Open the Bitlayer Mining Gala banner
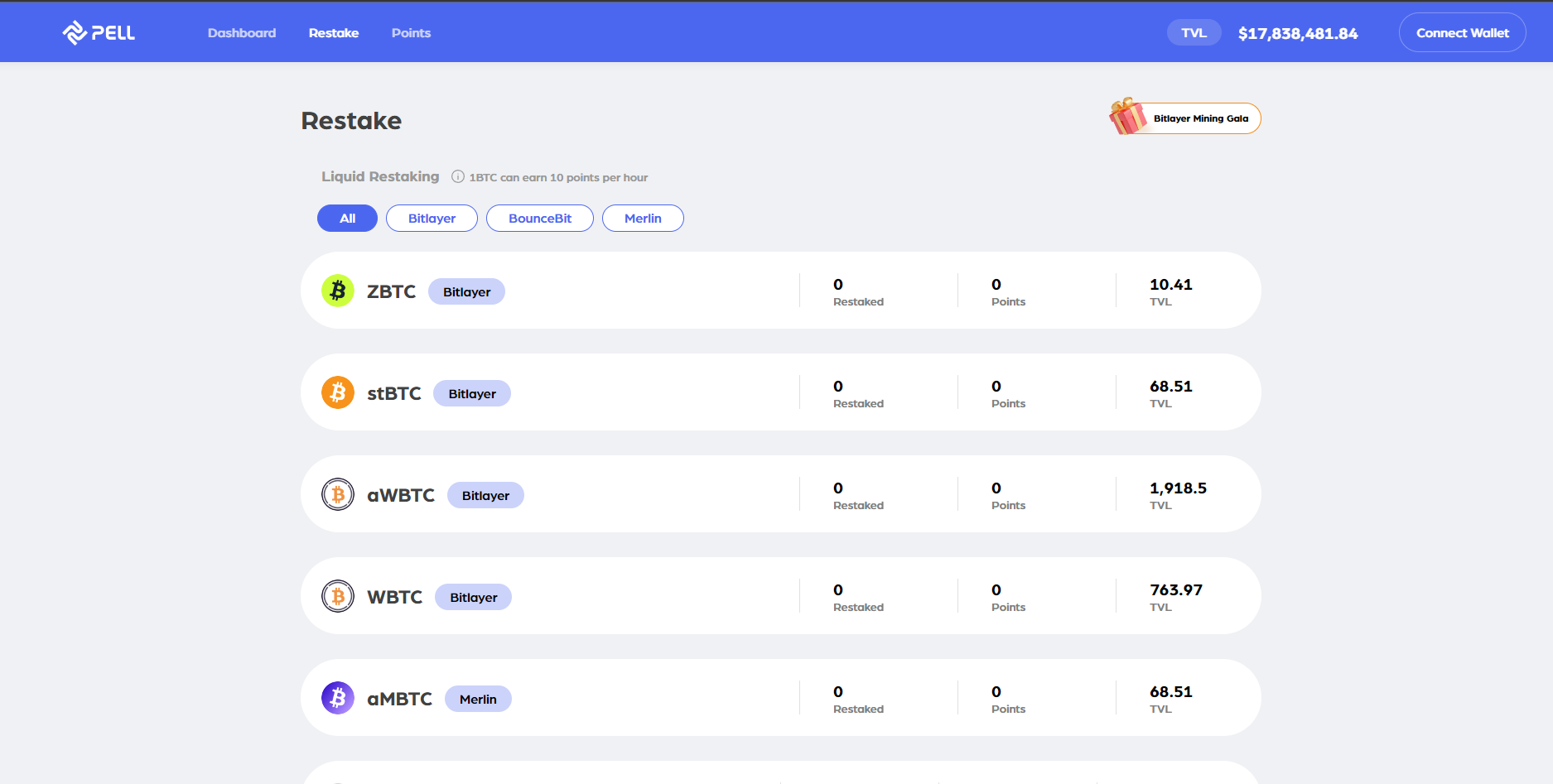Image resolution: width=1553 pixels, height=784 pixels. coord(1185,118)
